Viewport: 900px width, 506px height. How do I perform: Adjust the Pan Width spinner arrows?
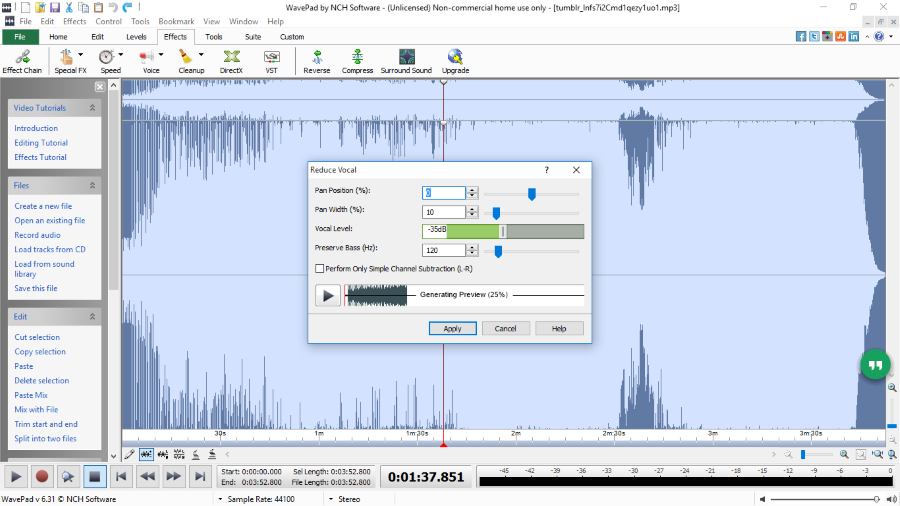click(472, 212)
